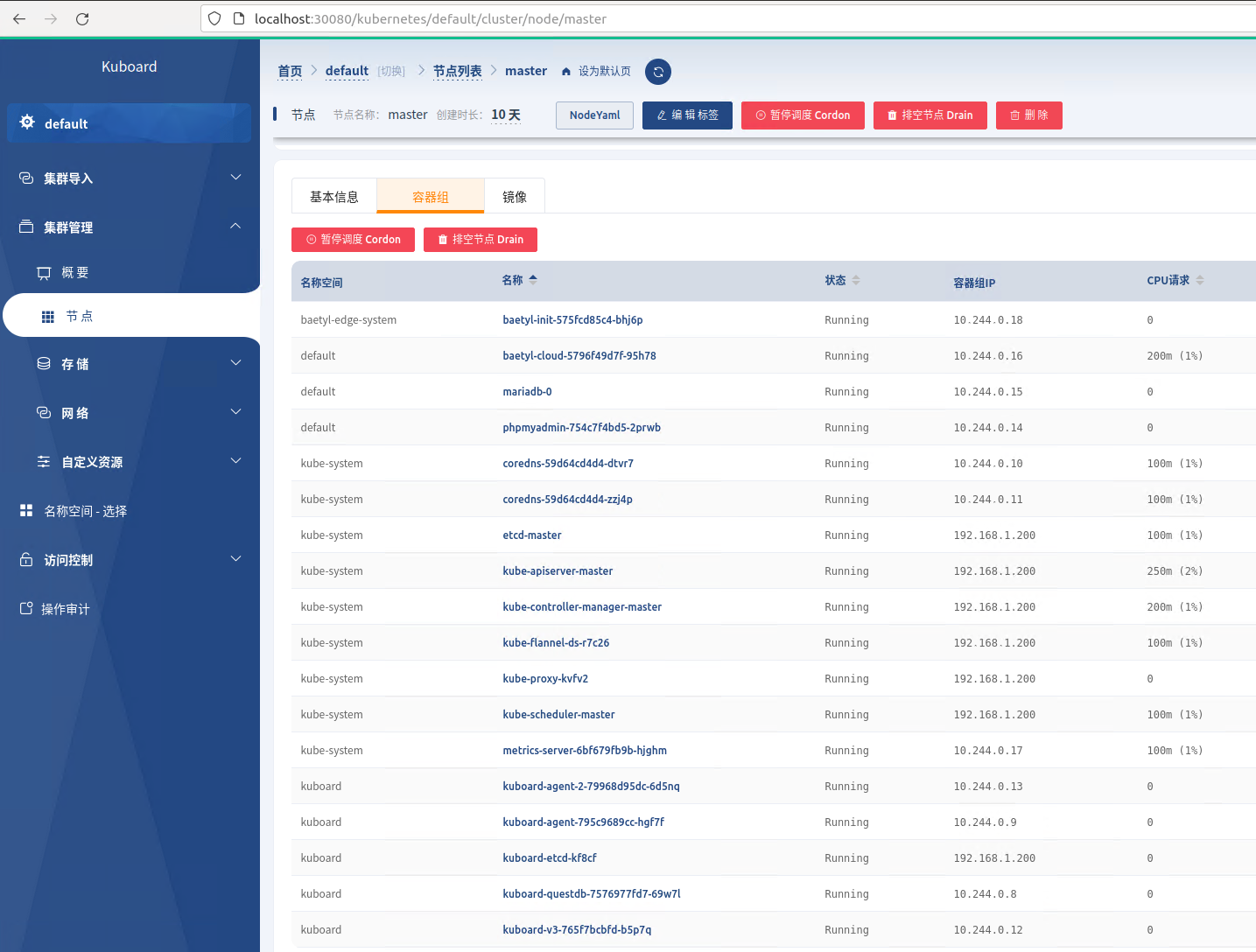This screenshot has width=1256, height=952.
Task: Reload the page with the browser refresh icon
Action: click(82, 18)
